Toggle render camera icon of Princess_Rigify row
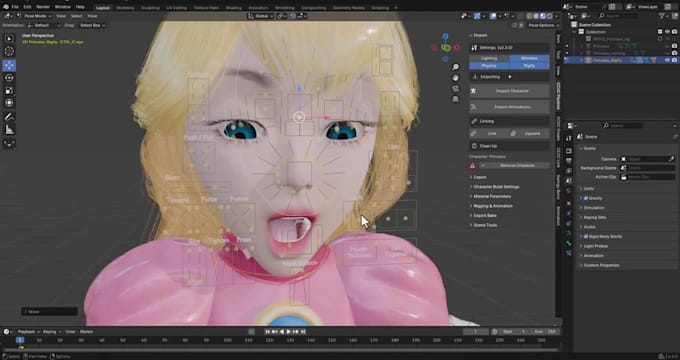 click(x=675, y=60)
